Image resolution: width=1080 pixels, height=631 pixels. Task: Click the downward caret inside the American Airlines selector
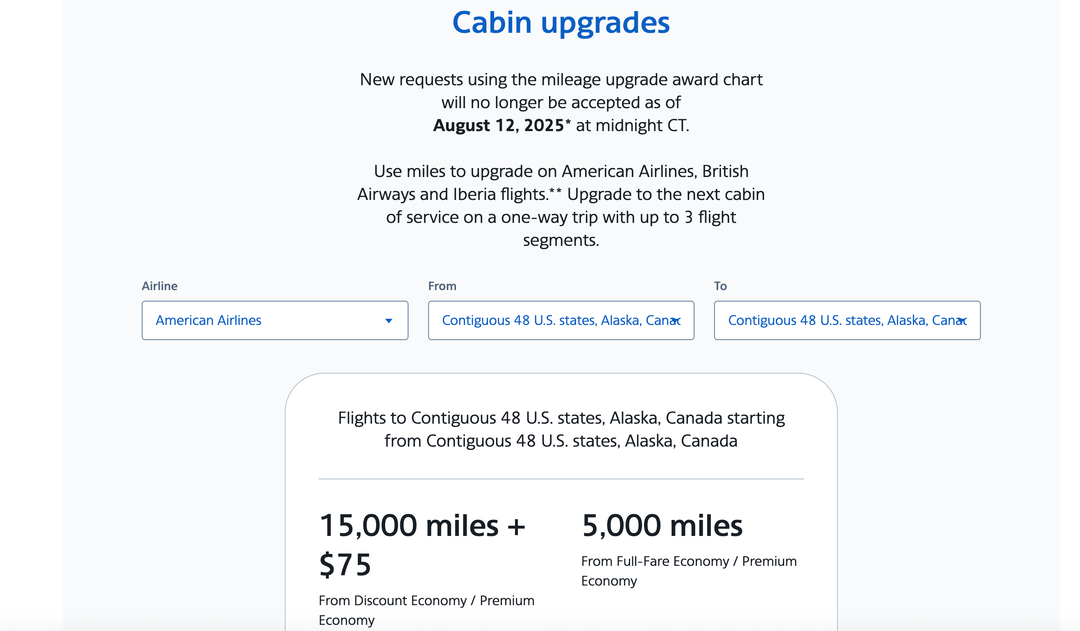point(389,320)
